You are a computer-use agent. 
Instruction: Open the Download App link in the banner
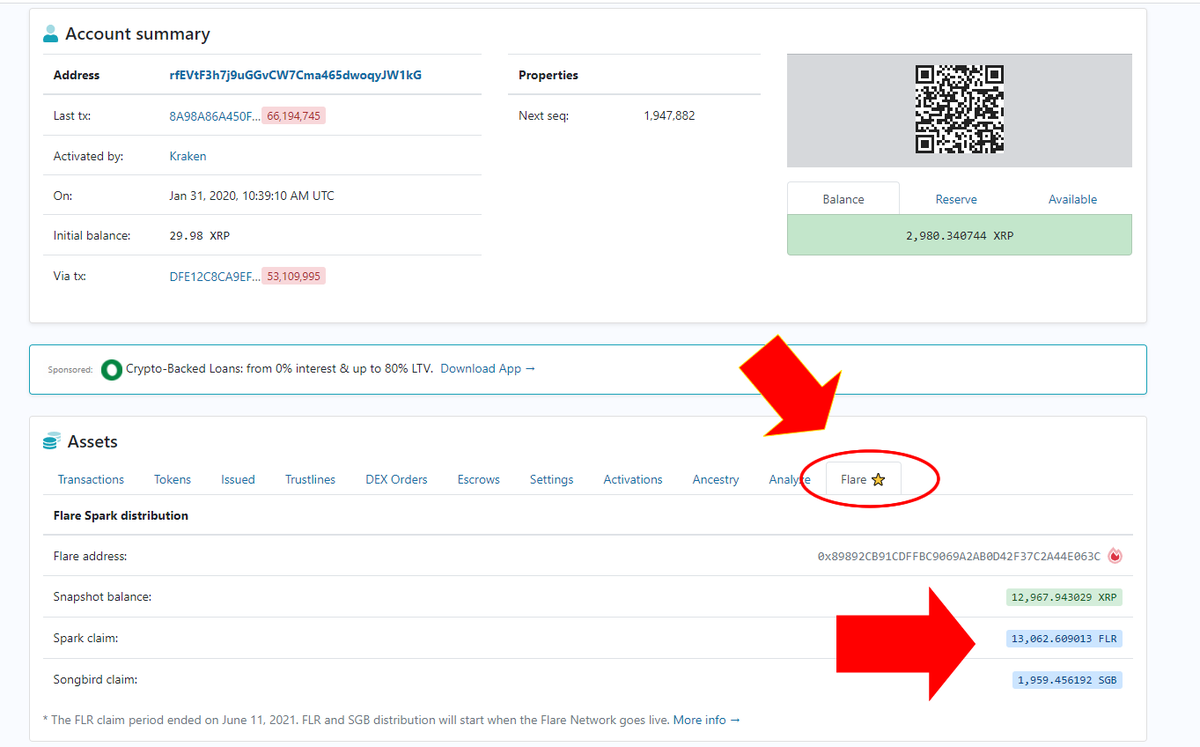click(x=481, y=368)
